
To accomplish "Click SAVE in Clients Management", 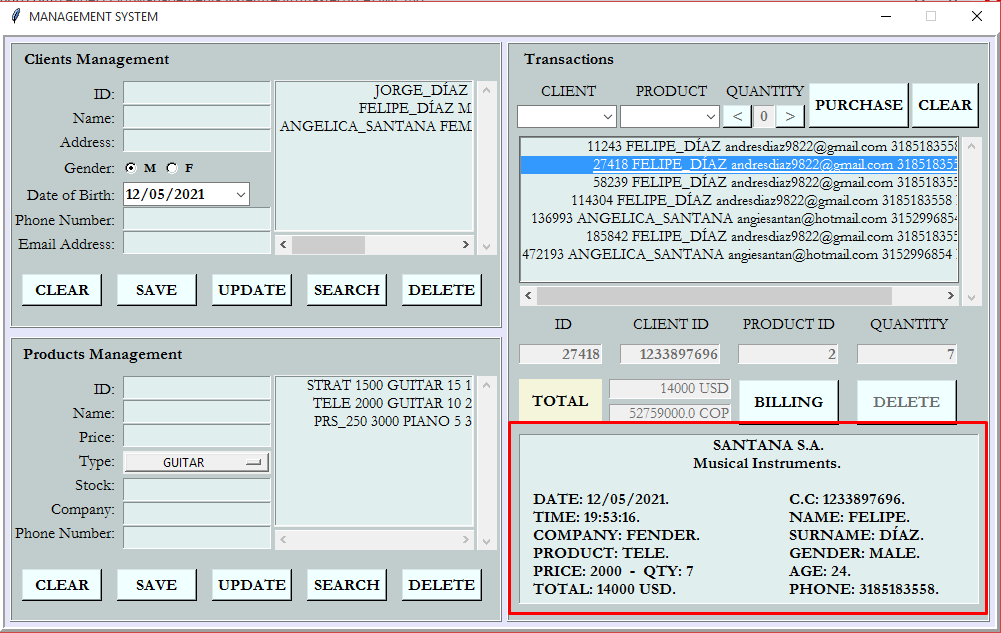I will [x=156, y=290].
